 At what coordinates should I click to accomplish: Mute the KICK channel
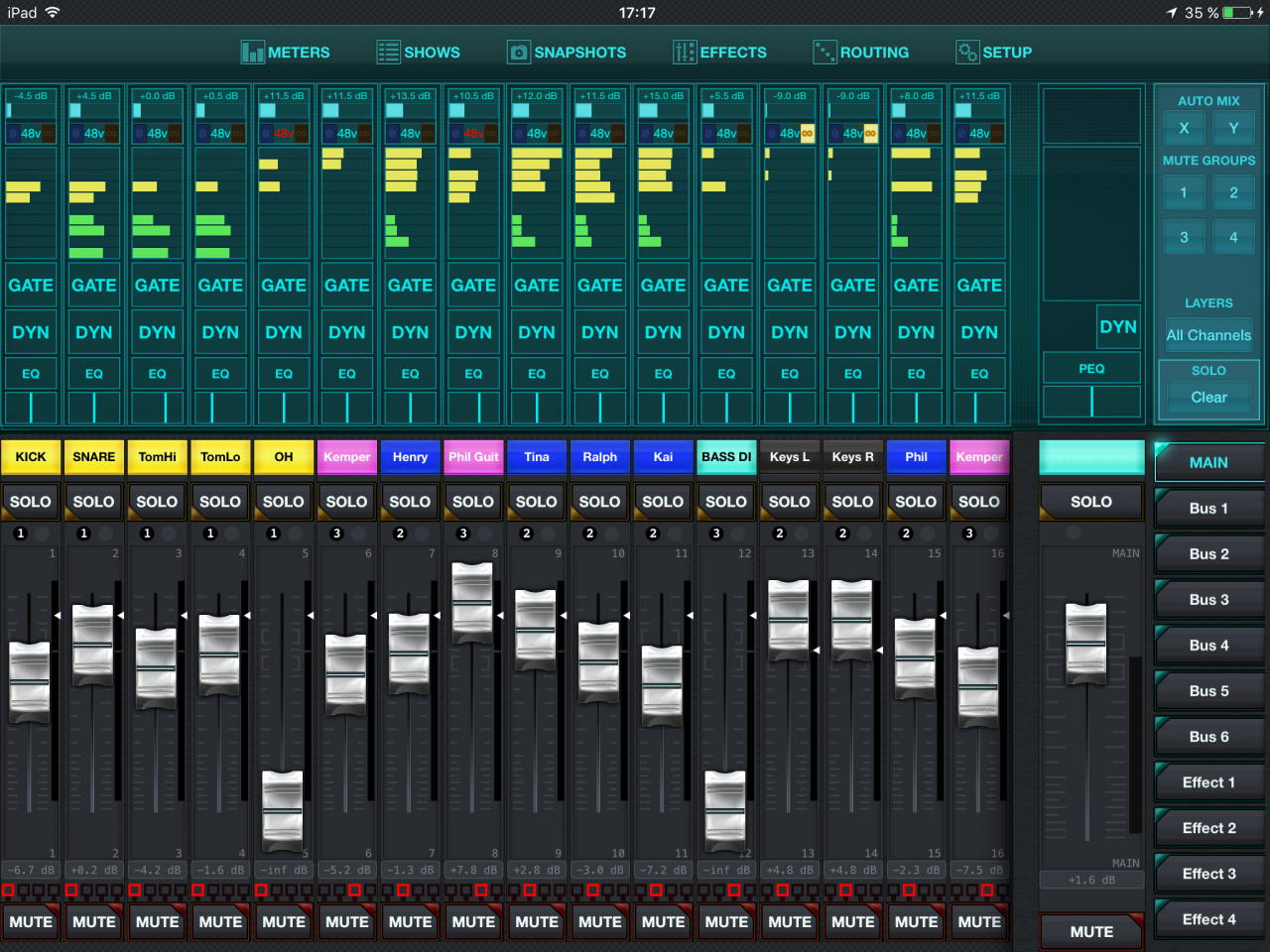click(x=31, y=921)
